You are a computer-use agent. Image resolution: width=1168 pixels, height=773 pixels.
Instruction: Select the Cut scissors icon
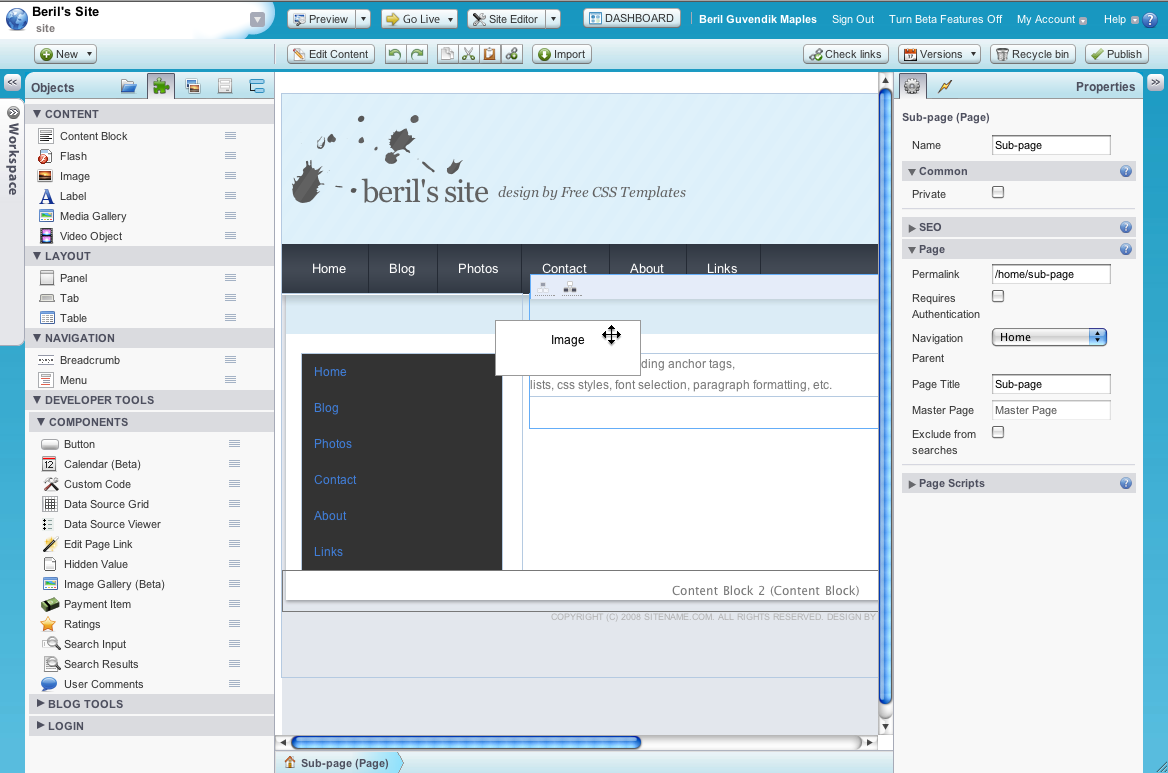[x=468, y=54]
